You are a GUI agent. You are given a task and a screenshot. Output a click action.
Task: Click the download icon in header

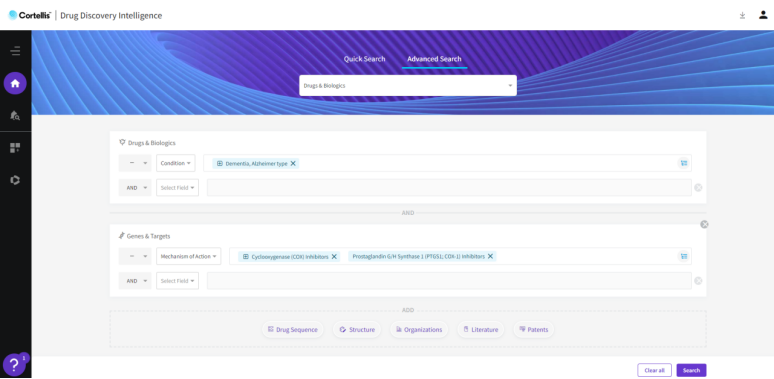[742, 15]
